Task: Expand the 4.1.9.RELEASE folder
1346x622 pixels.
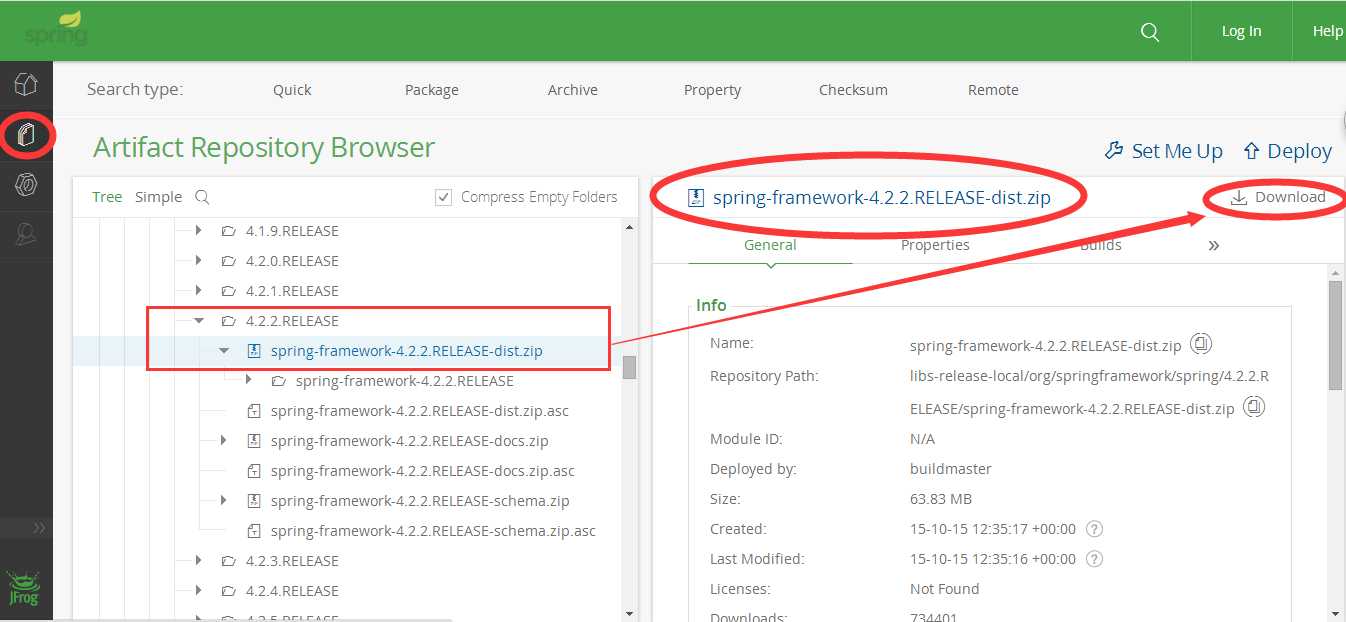Action: [199, 231]
